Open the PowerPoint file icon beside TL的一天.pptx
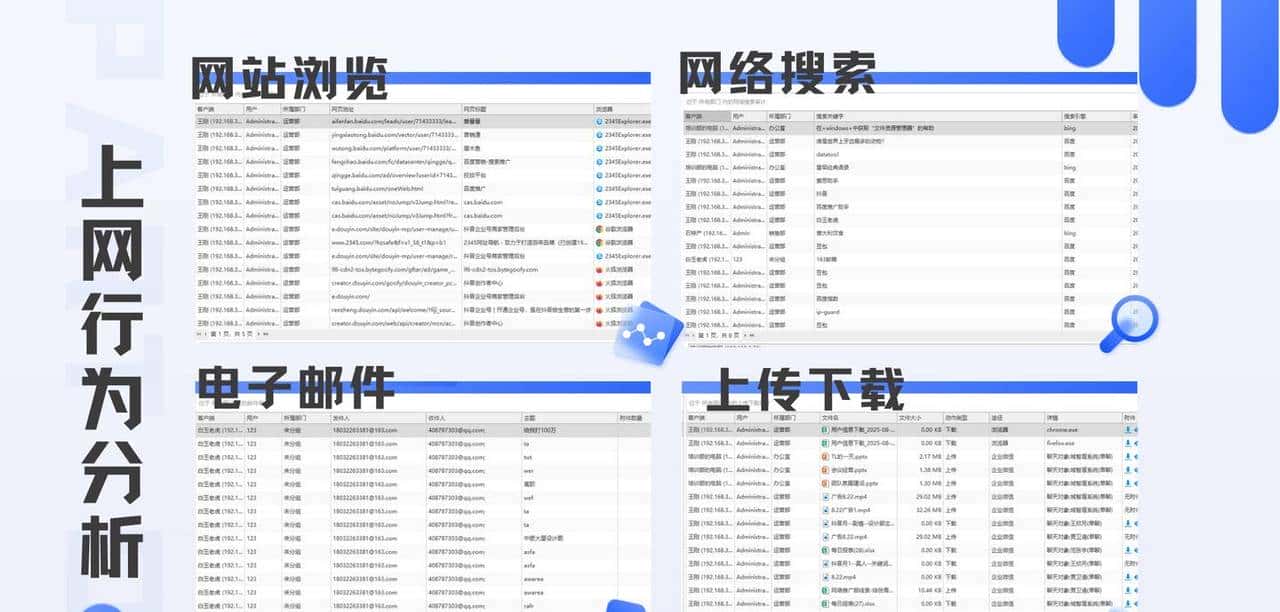This screenshot has height=612, width=1280. click(824, 456)
